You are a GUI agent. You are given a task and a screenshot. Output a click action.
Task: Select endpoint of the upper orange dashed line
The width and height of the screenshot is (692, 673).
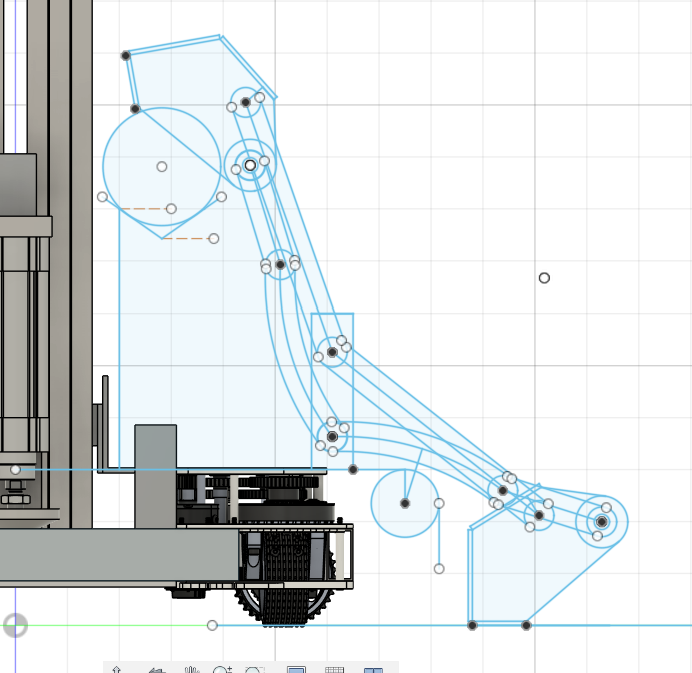point(172,209)
